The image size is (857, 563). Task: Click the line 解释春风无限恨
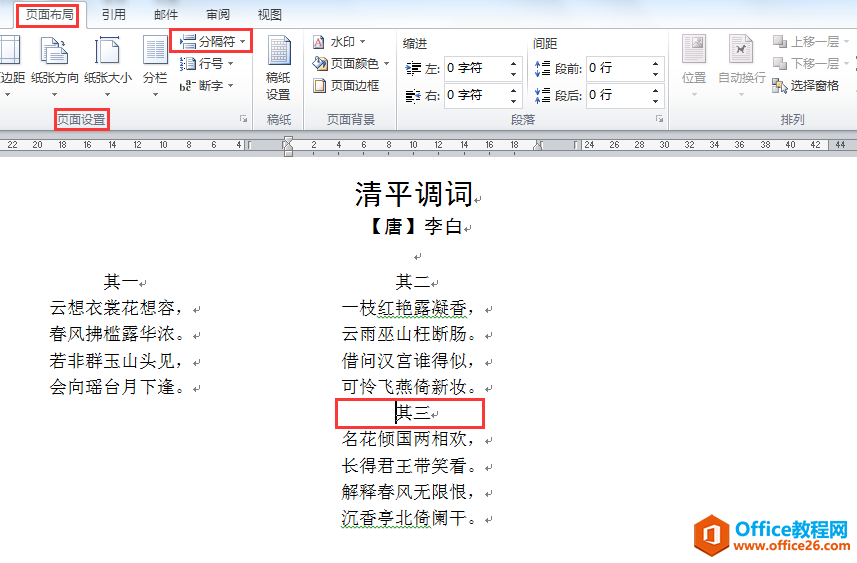pyautogui.click(x=408, y=492)
